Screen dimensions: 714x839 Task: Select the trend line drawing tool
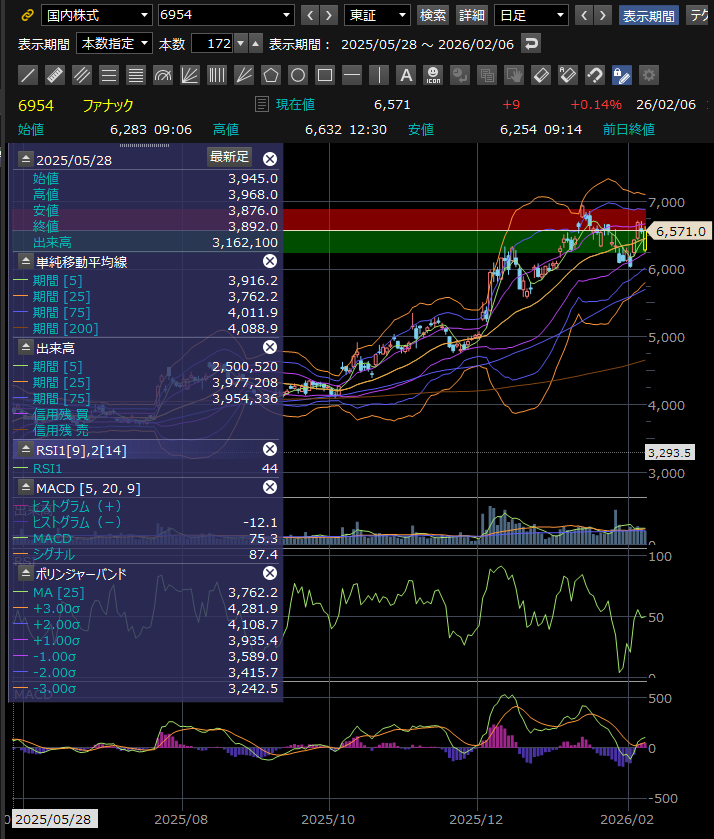(28, 75)
